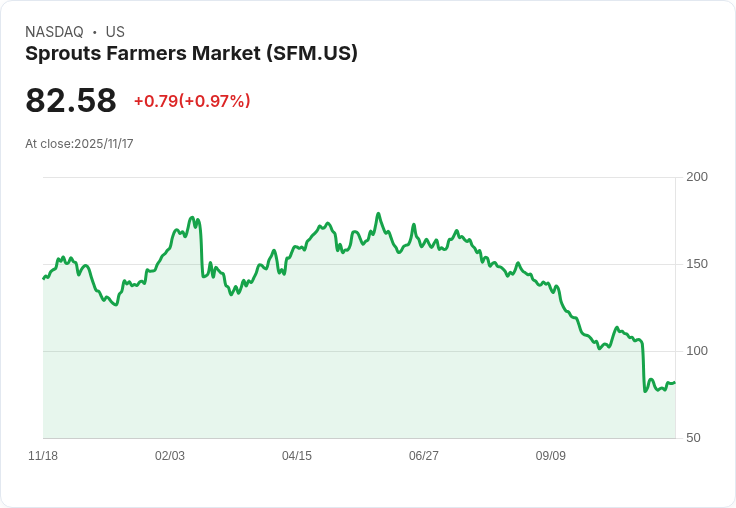Click the lowest point of the price line
Viewport: 736px width, 508px height.
pos(645,391)
